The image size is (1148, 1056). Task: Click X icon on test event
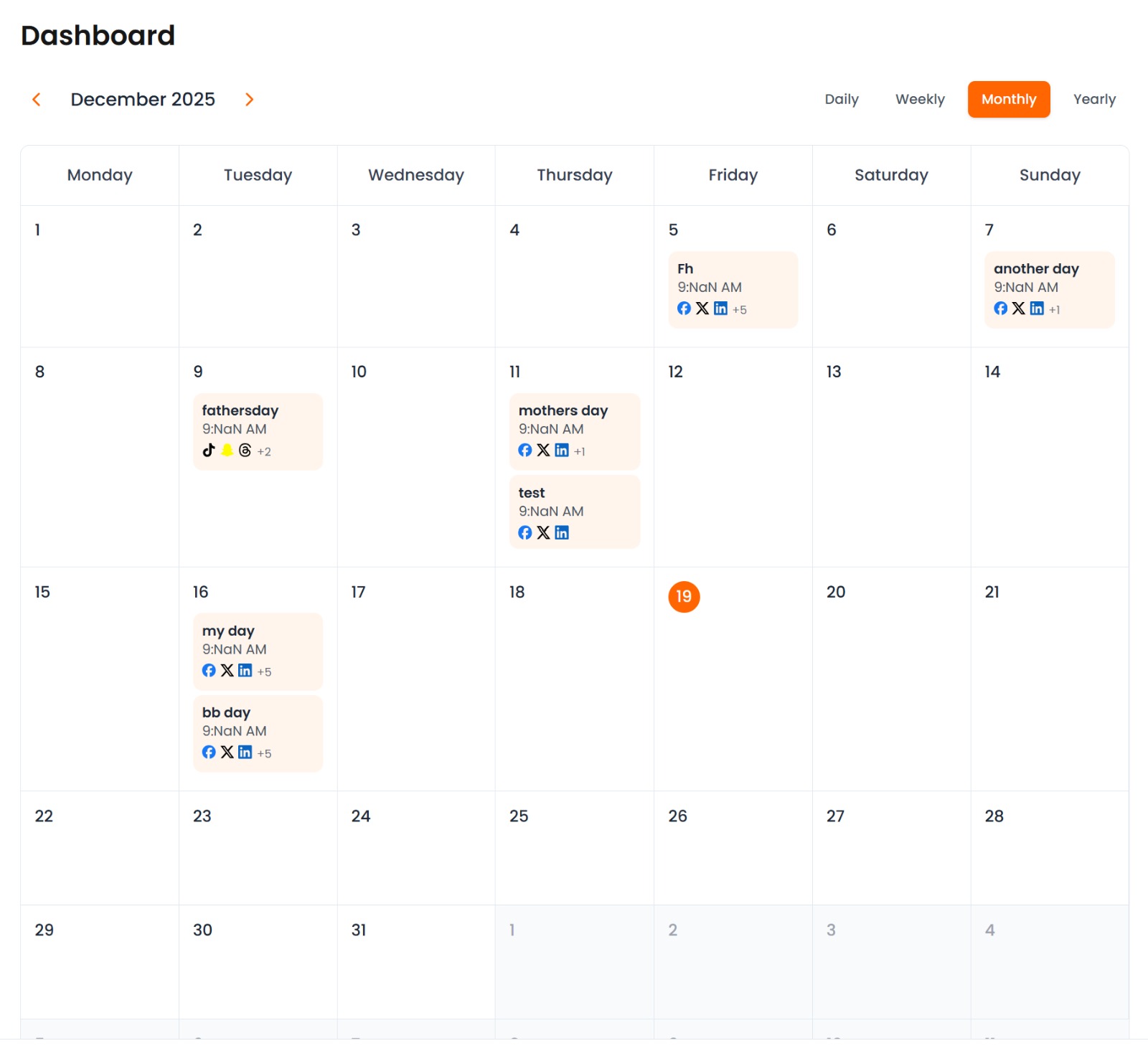543,532
